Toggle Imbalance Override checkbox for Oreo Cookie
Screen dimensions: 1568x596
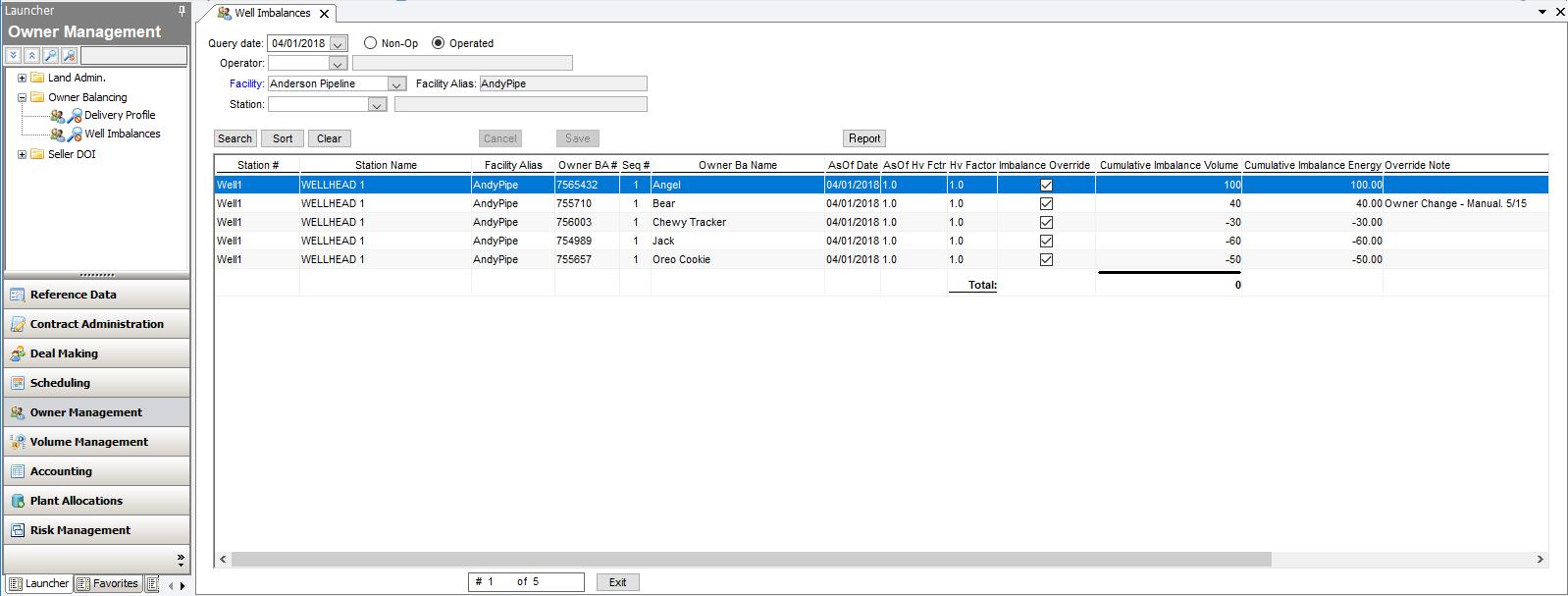pyautogui.click(x=1046, y=259)
